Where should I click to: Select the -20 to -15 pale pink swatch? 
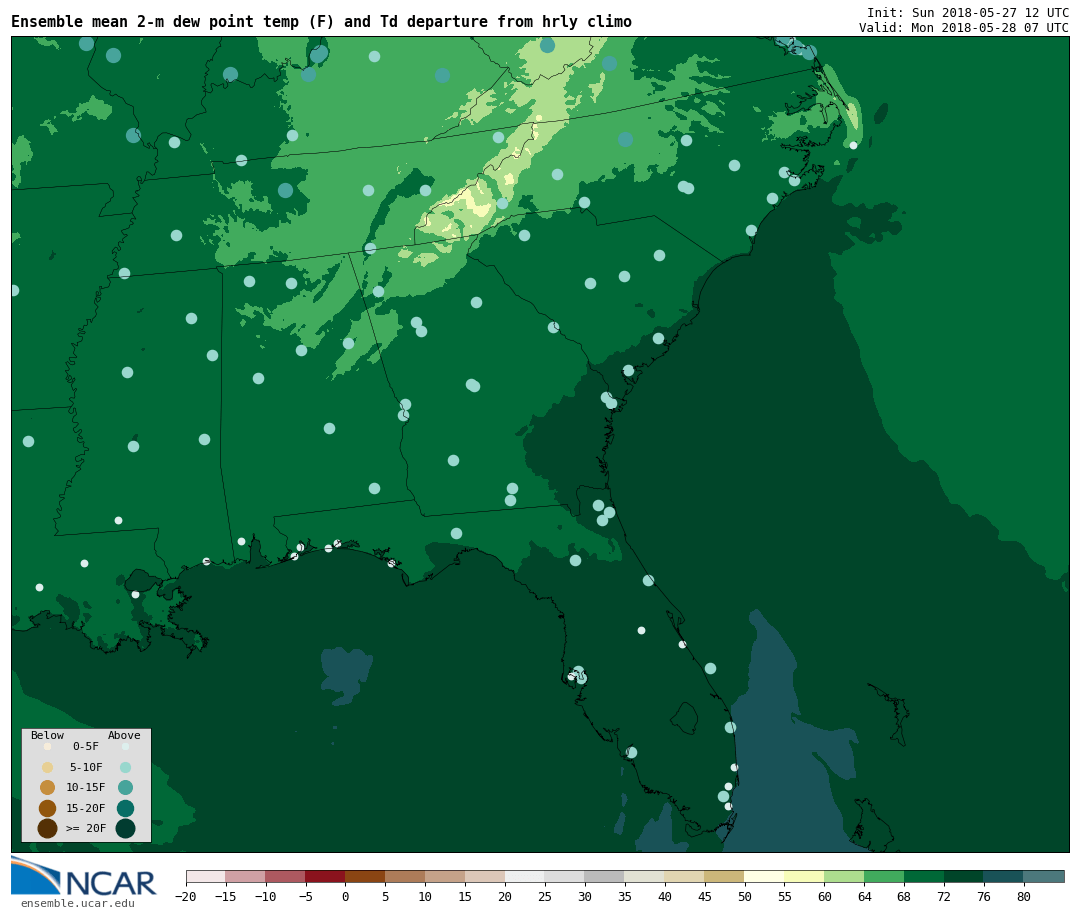206,876
